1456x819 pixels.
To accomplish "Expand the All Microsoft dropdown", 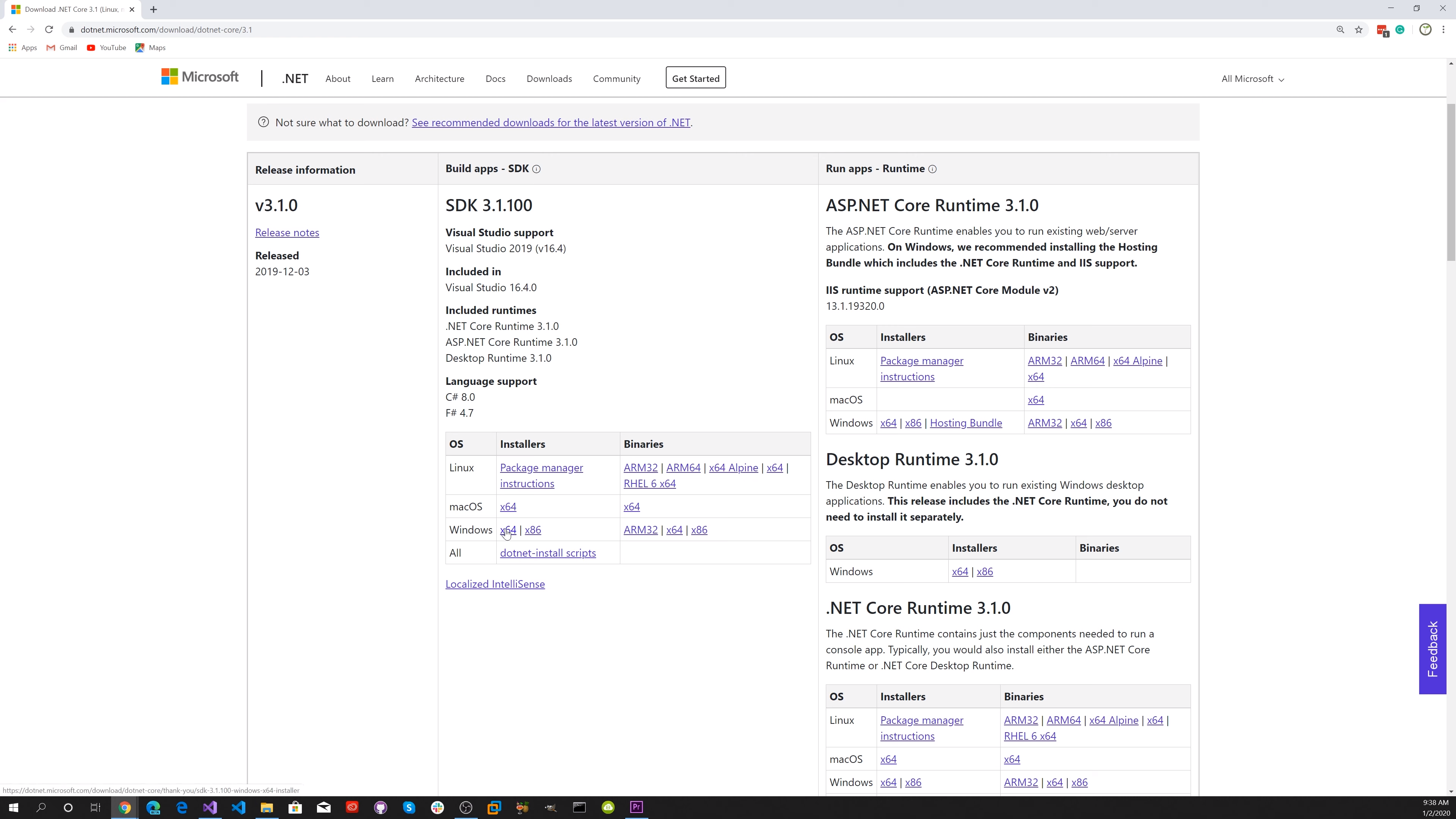I will point(1252,78).
